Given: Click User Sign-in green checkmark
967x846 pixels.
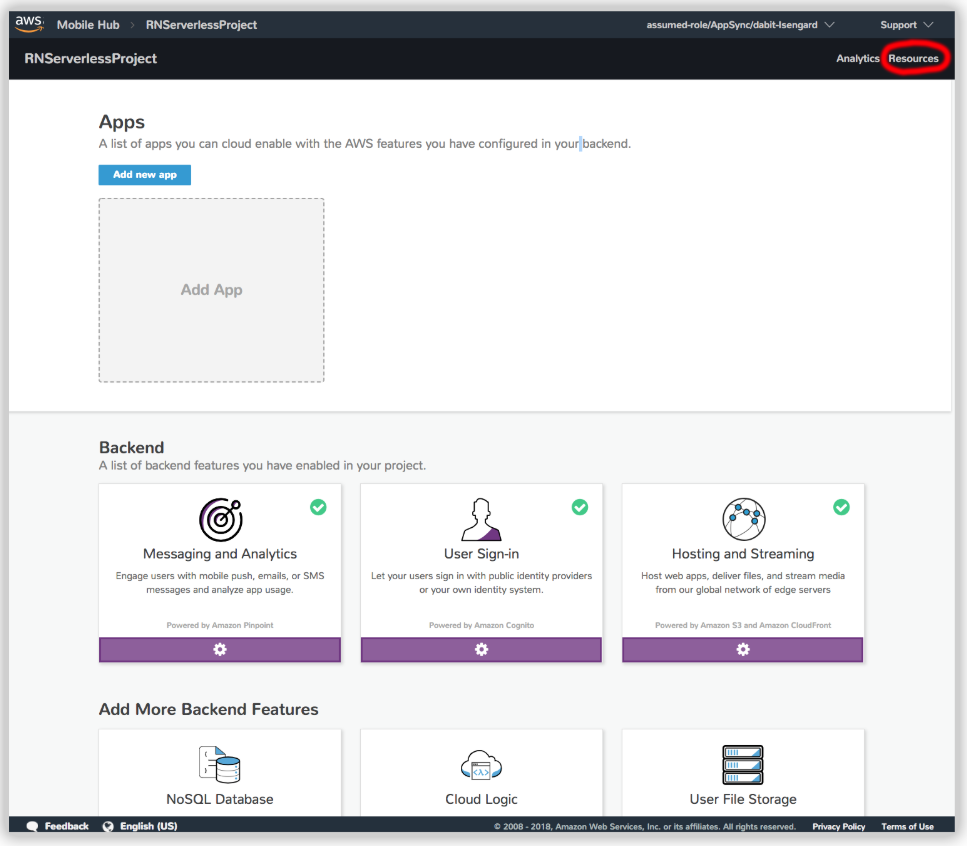Looking at the screenshot, I should pos(580,507).
